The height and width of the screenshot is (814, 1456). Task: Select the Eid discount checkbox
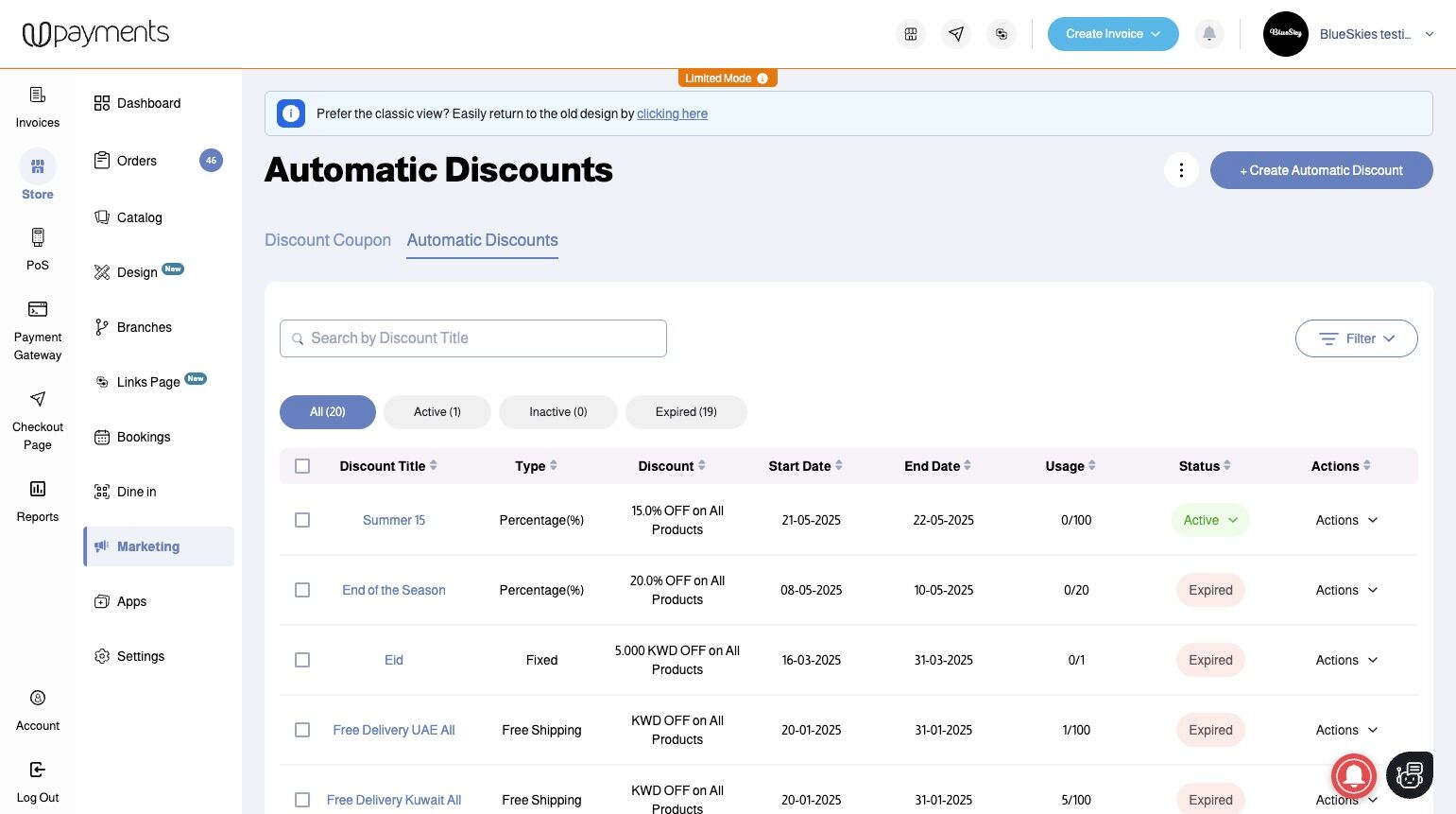click(302, 660)
